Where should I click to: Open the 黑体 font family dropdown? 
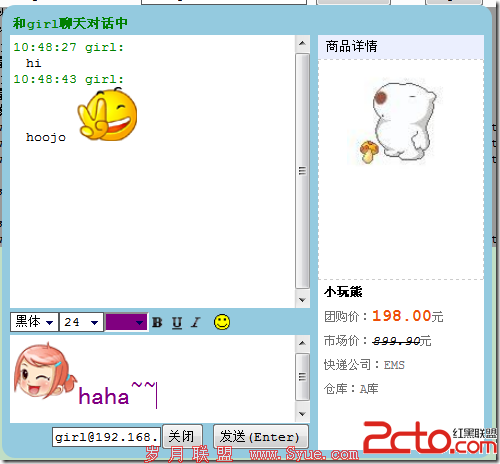pyautogui.click(x=34, y=322)
